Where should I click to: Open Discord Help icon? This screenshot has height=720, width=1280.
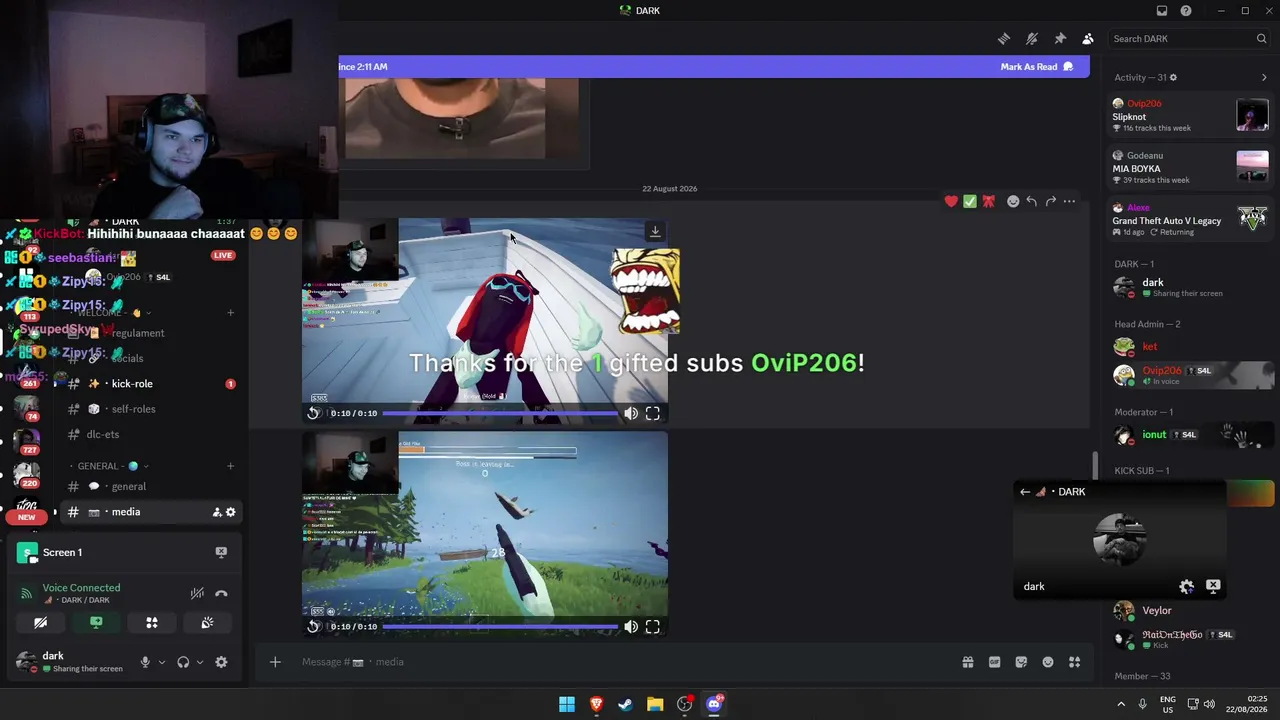click(1186, 11)
